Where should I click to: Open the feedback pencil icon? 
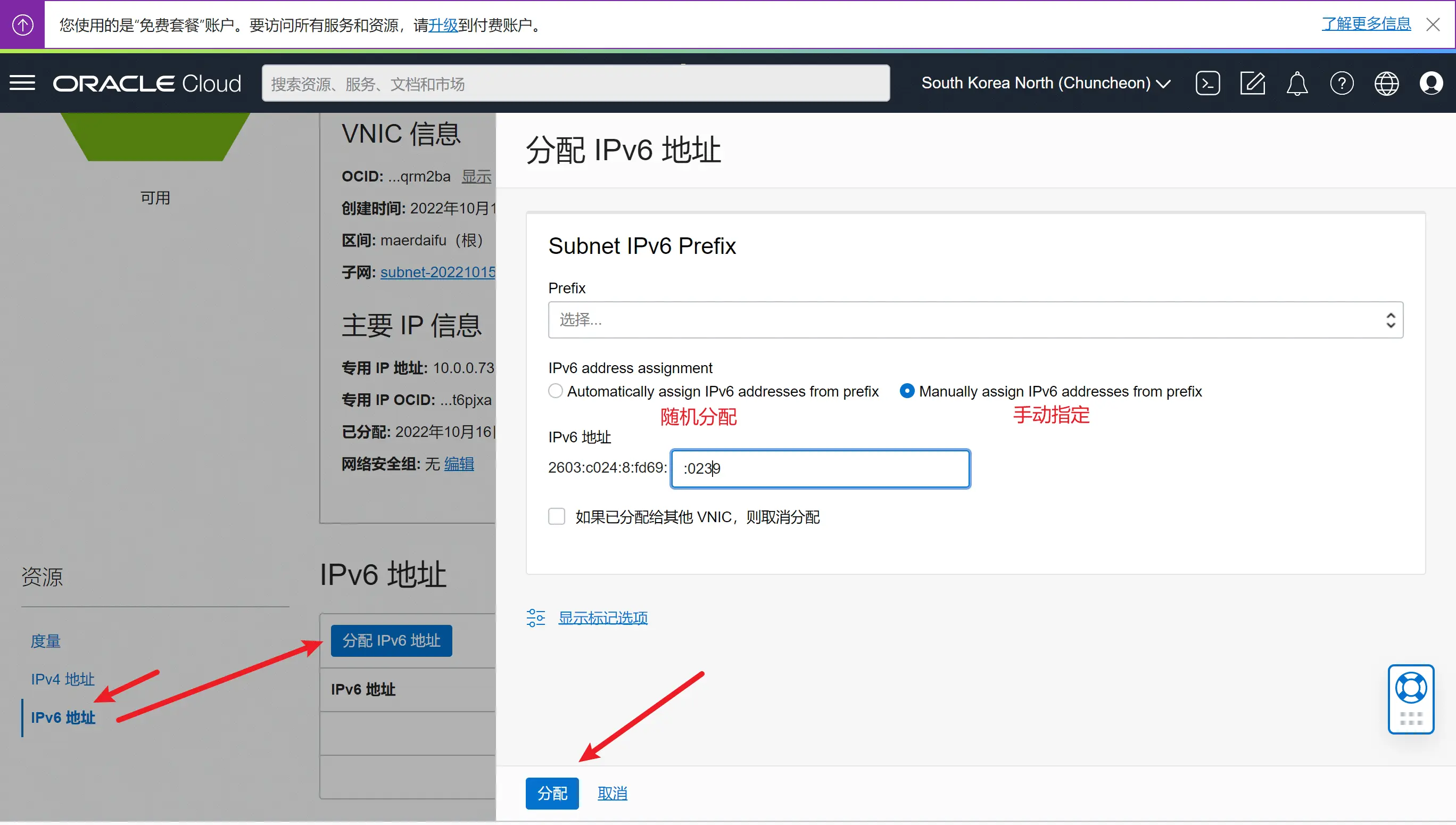pyautogui.click(x=1253, y=82)
